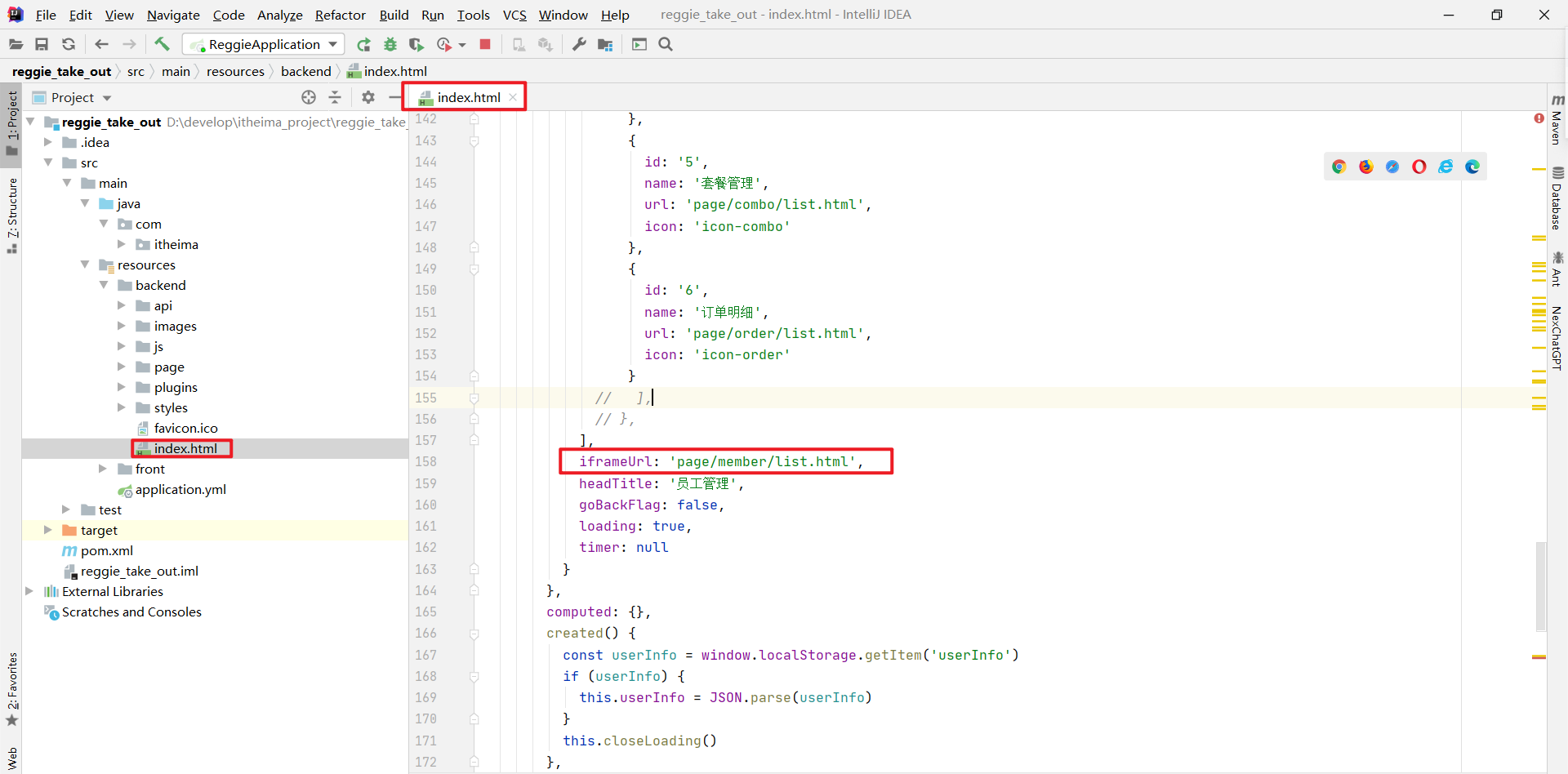This screenshot has width=1568, height=774.
Task: Expand the front folder
Action: pos(103,469)
